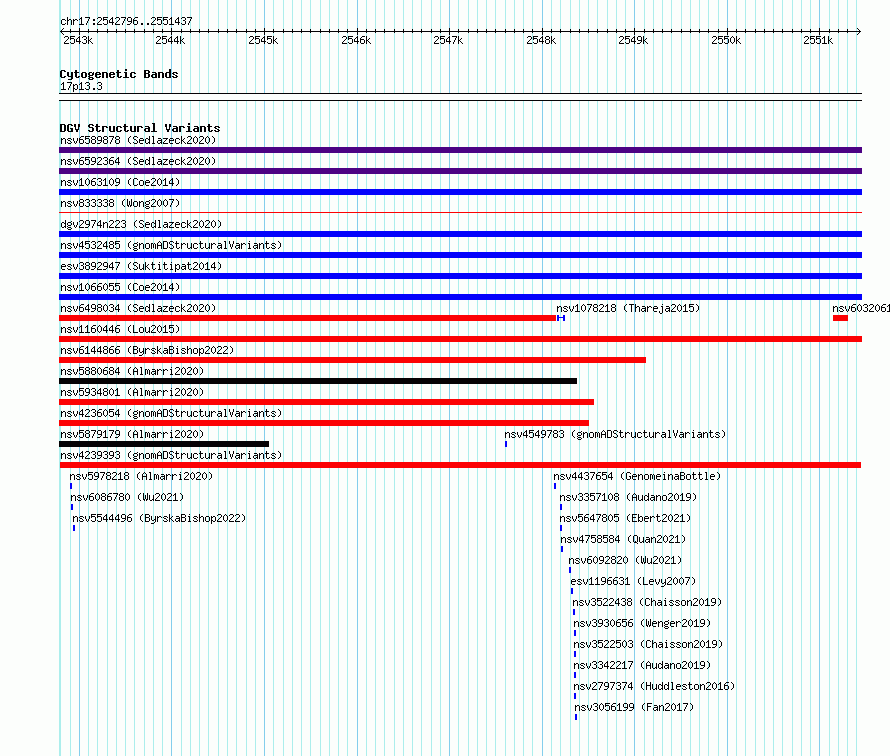Click the 2544k ruler mark

[170, 40]
